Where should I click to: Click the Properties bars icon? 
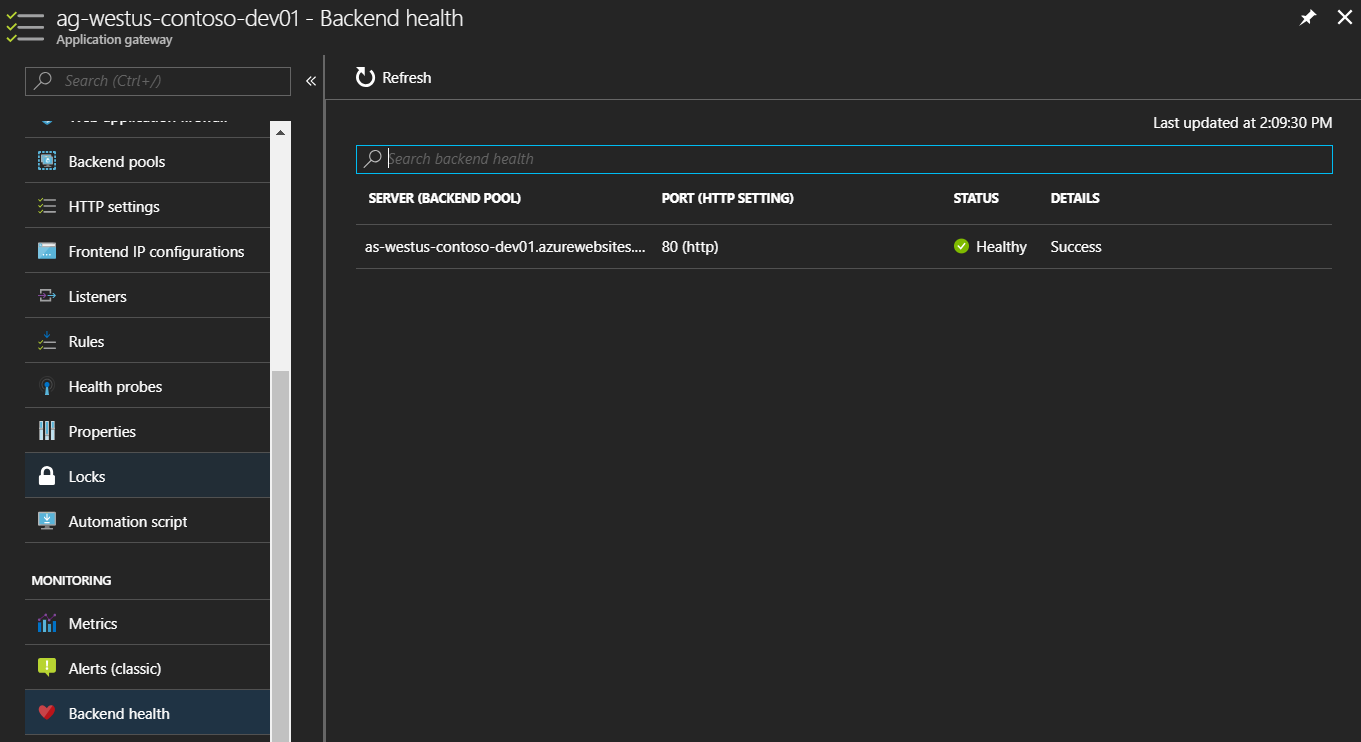pyautogui.click(x=47, y=431)
